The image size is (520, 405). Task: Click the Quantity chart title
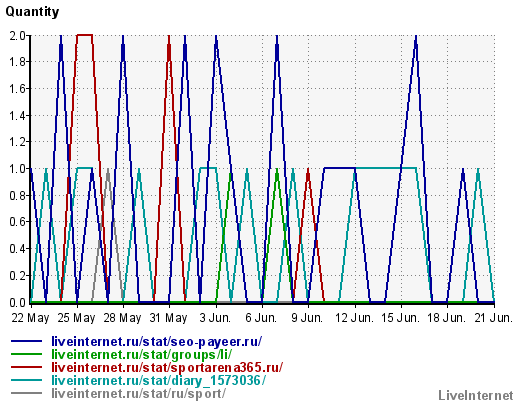click(32, 12)
